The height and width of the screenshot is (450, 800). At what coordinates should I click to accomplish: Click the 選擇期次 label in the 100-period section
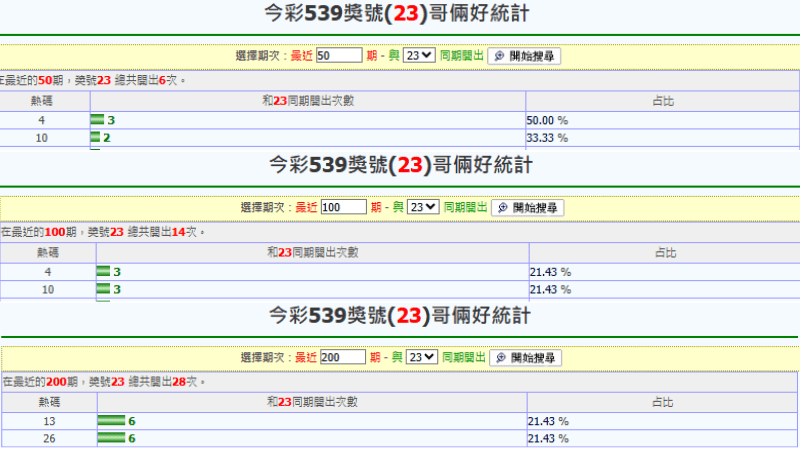click(263, 207)
